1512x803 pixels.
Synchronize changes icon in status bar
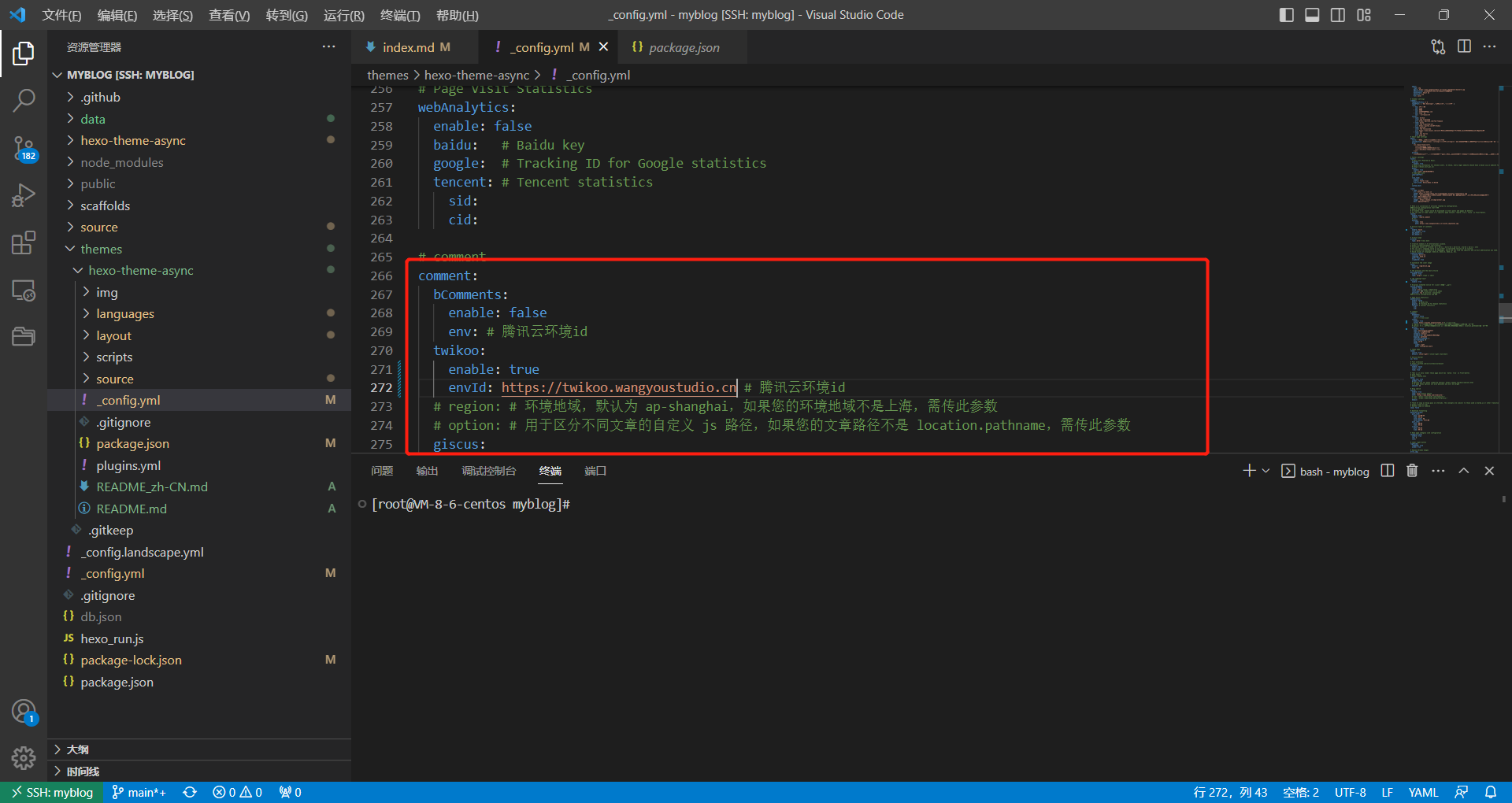tap(190, 792)
